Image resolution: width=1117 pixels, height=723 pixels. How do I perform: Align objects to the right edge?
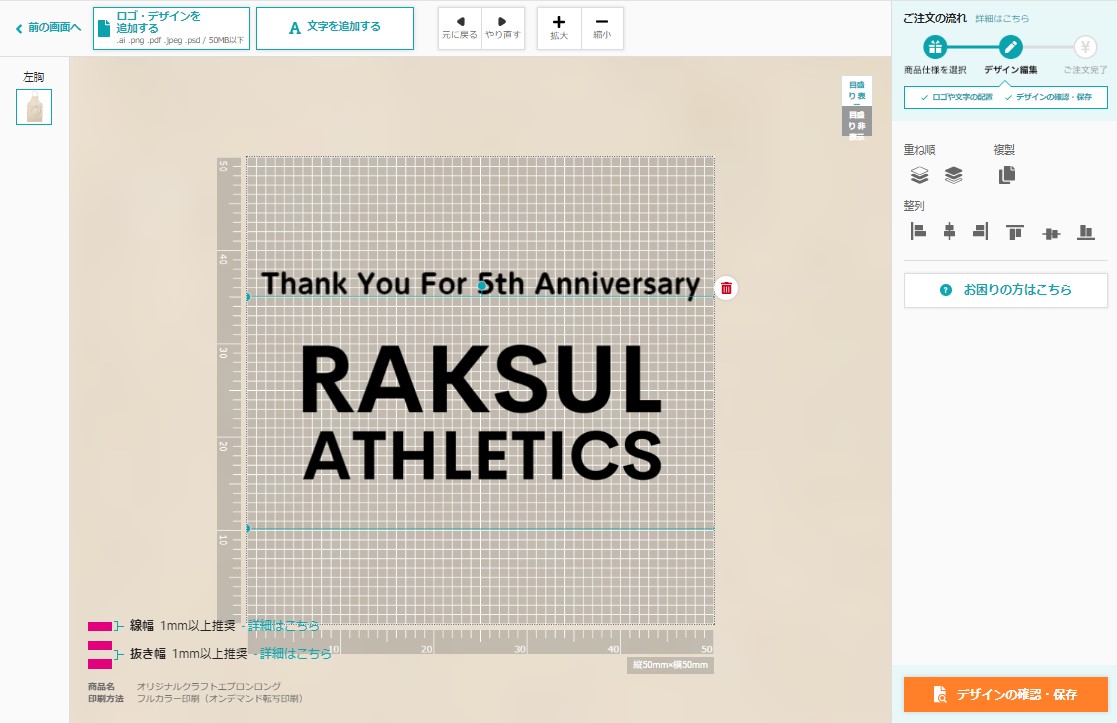point(980,231)
